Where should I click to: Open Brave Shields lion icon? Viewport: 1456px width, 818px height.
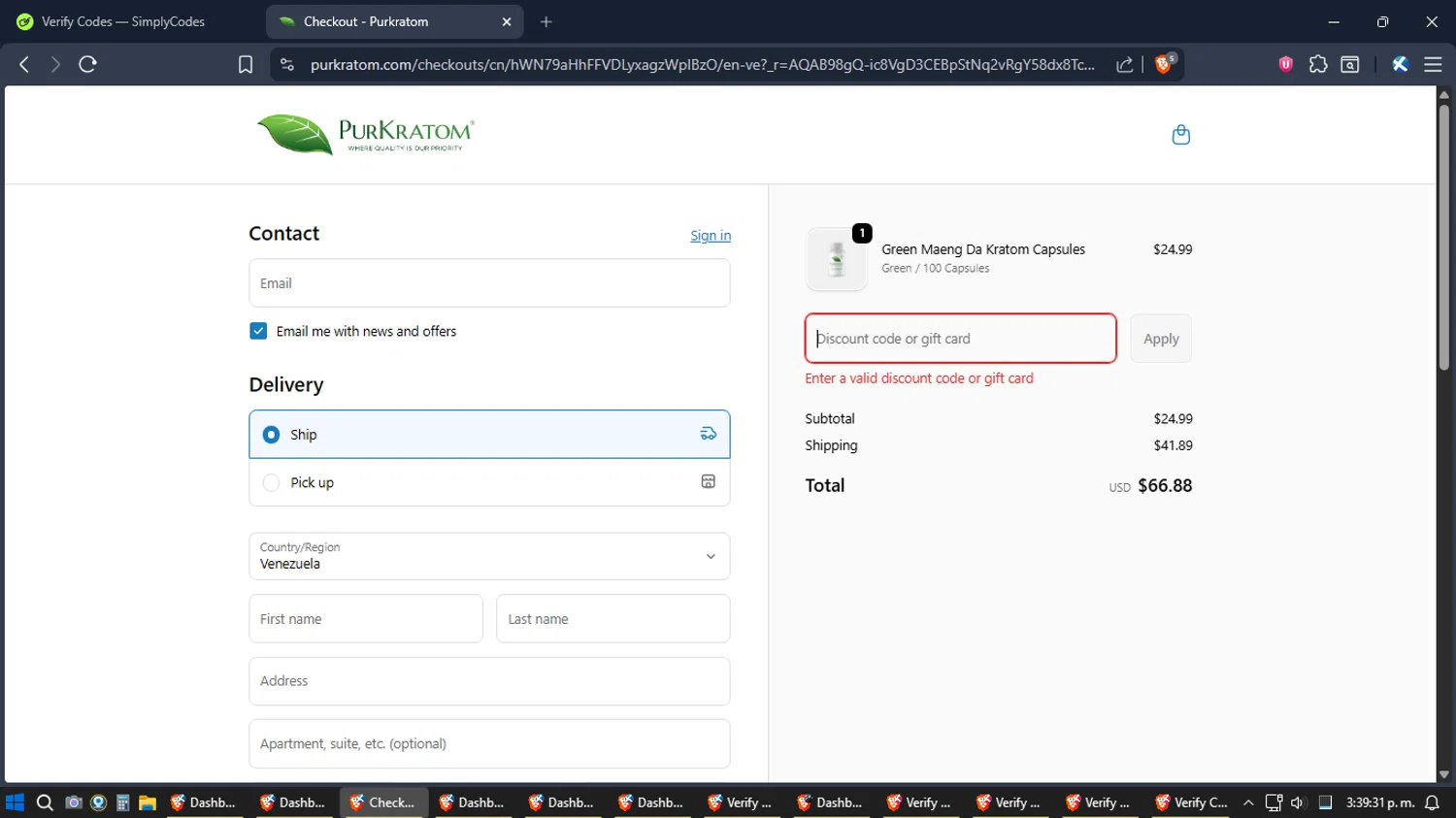(1165, 64)
